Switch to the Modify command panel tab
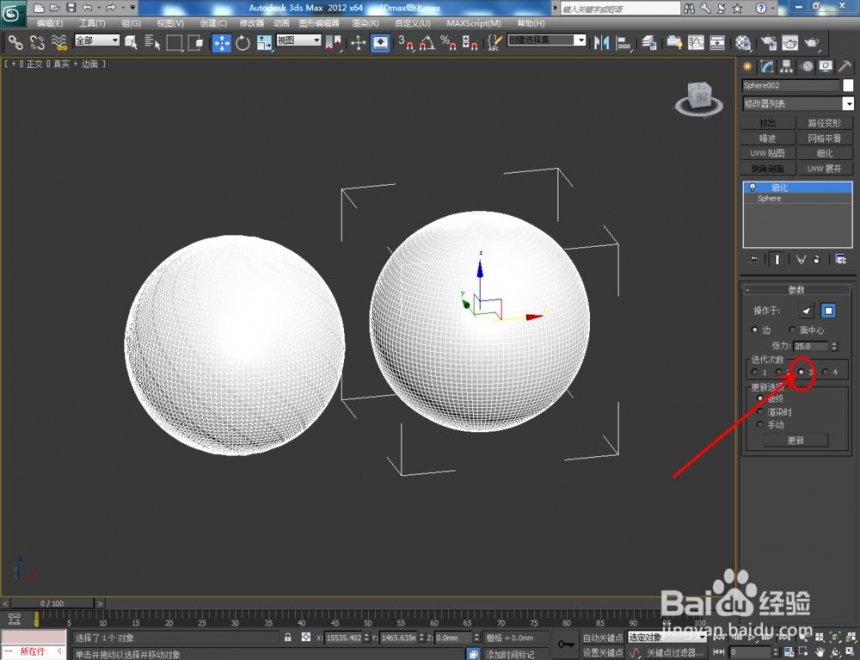Image resolution: width=860 pixels, height=660 pixels. click(767, 66)
